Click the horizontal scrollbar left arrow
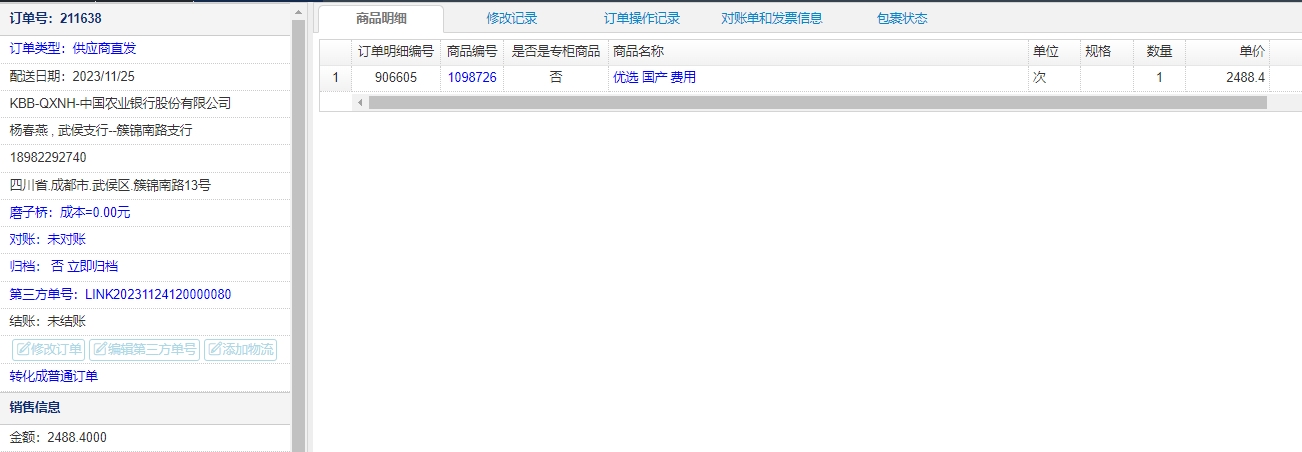The height and width of the screenshot is (452, 1302). [x=360, y=102]
